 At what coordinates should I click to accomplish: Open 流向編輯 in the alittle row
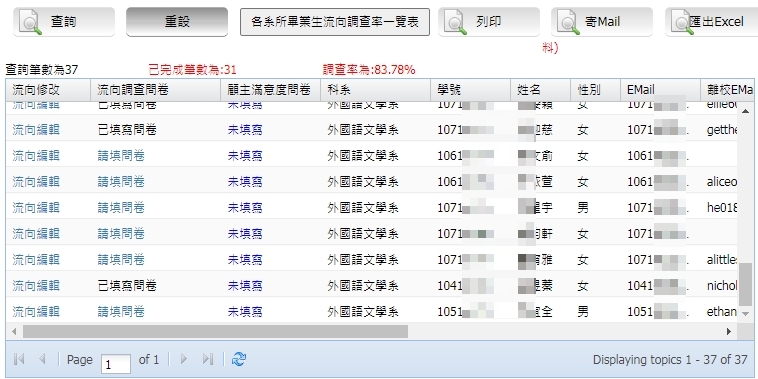click(36, 260)
